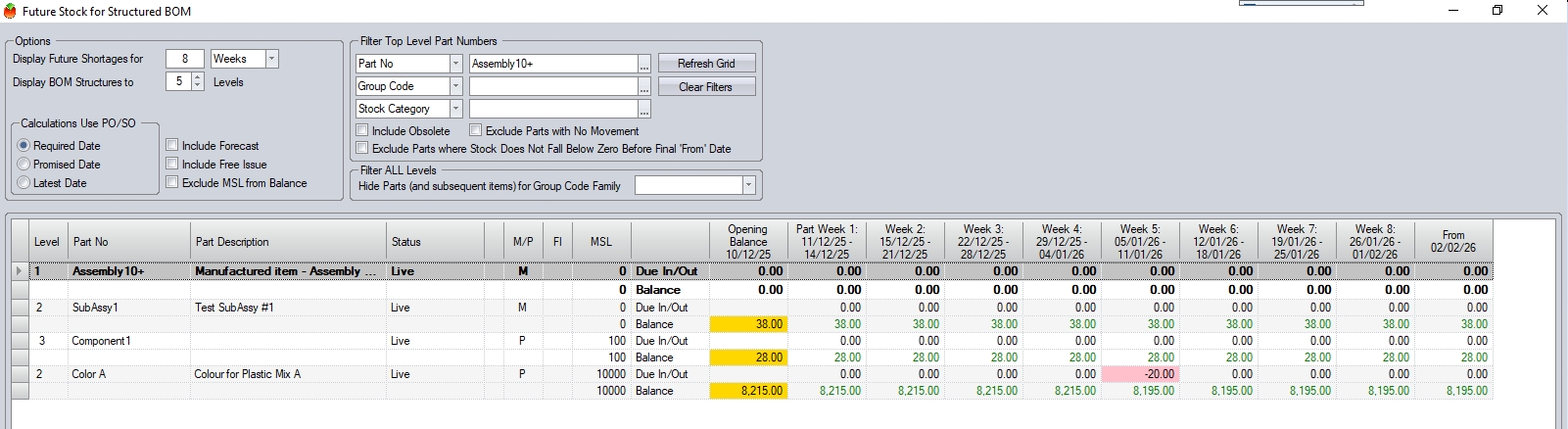This screenshot has width=1568, height=429.
Task: Click the browse button for Group Code filter
Action: click(x=644, y=86)
